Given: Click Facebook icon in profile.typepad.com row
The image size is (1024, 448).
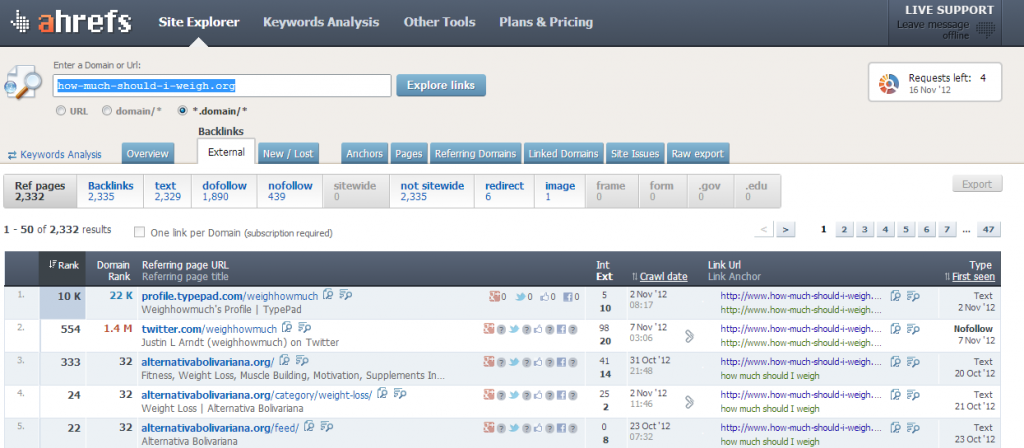Looking at the screenshot, I should 568,296.
